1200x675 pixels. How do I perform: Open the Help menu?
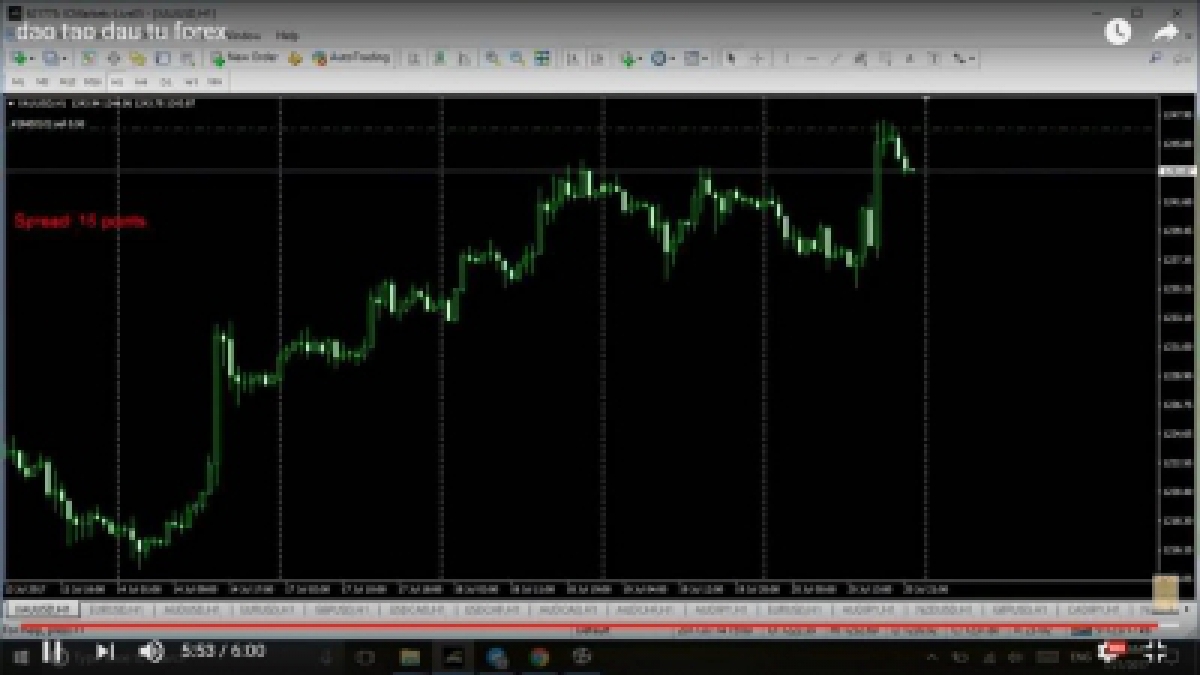[x=287, y=36]
